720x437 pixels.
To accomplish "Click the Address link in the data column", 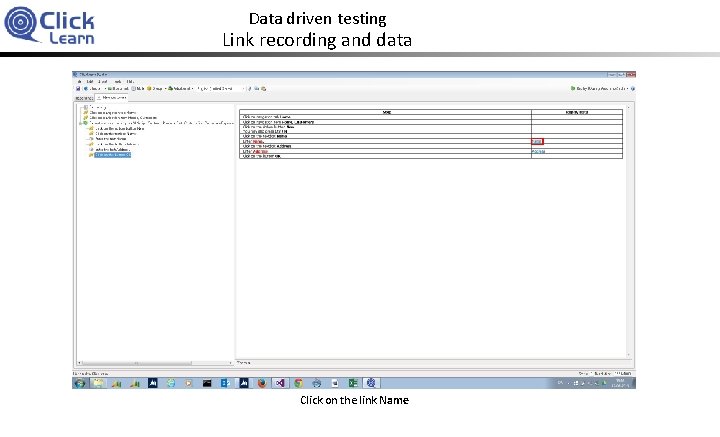I will (539, 151).
